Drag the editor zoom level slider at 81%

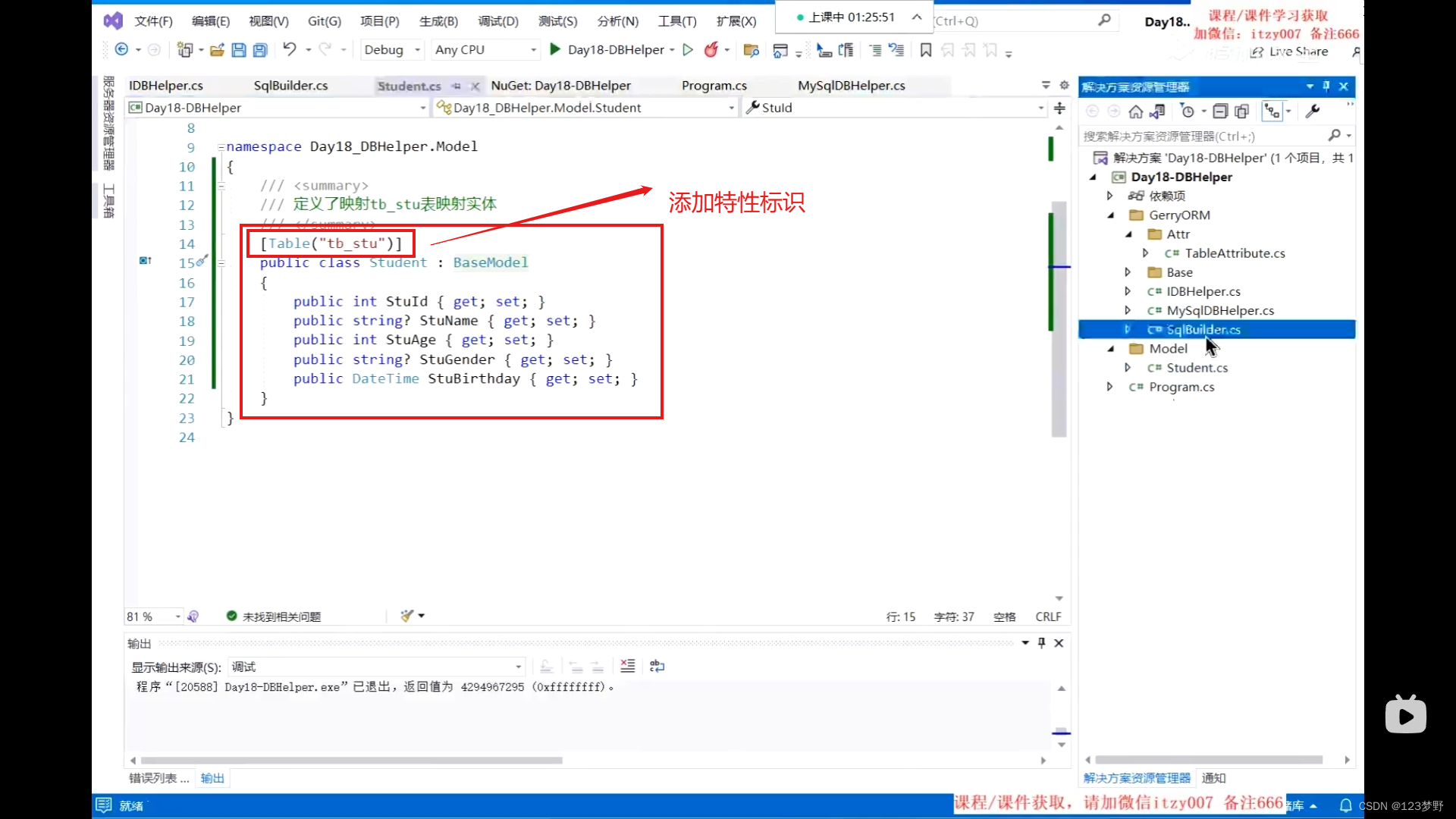tap(149, 616)
